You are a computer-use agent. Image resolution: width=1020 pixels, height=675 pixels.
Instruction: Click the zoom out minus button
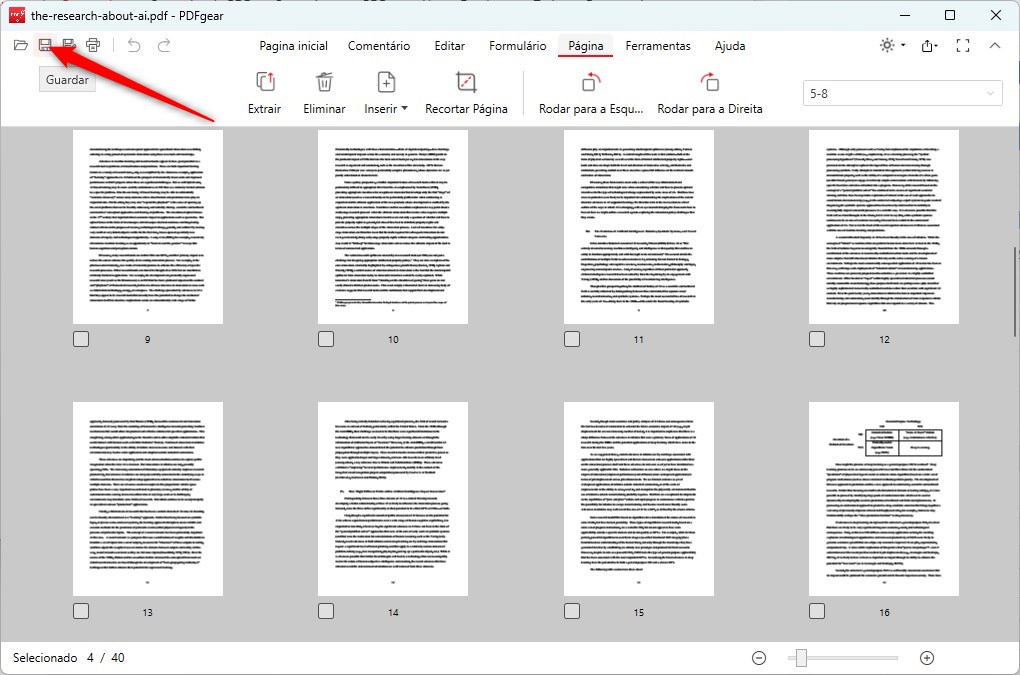pos(759,658)
